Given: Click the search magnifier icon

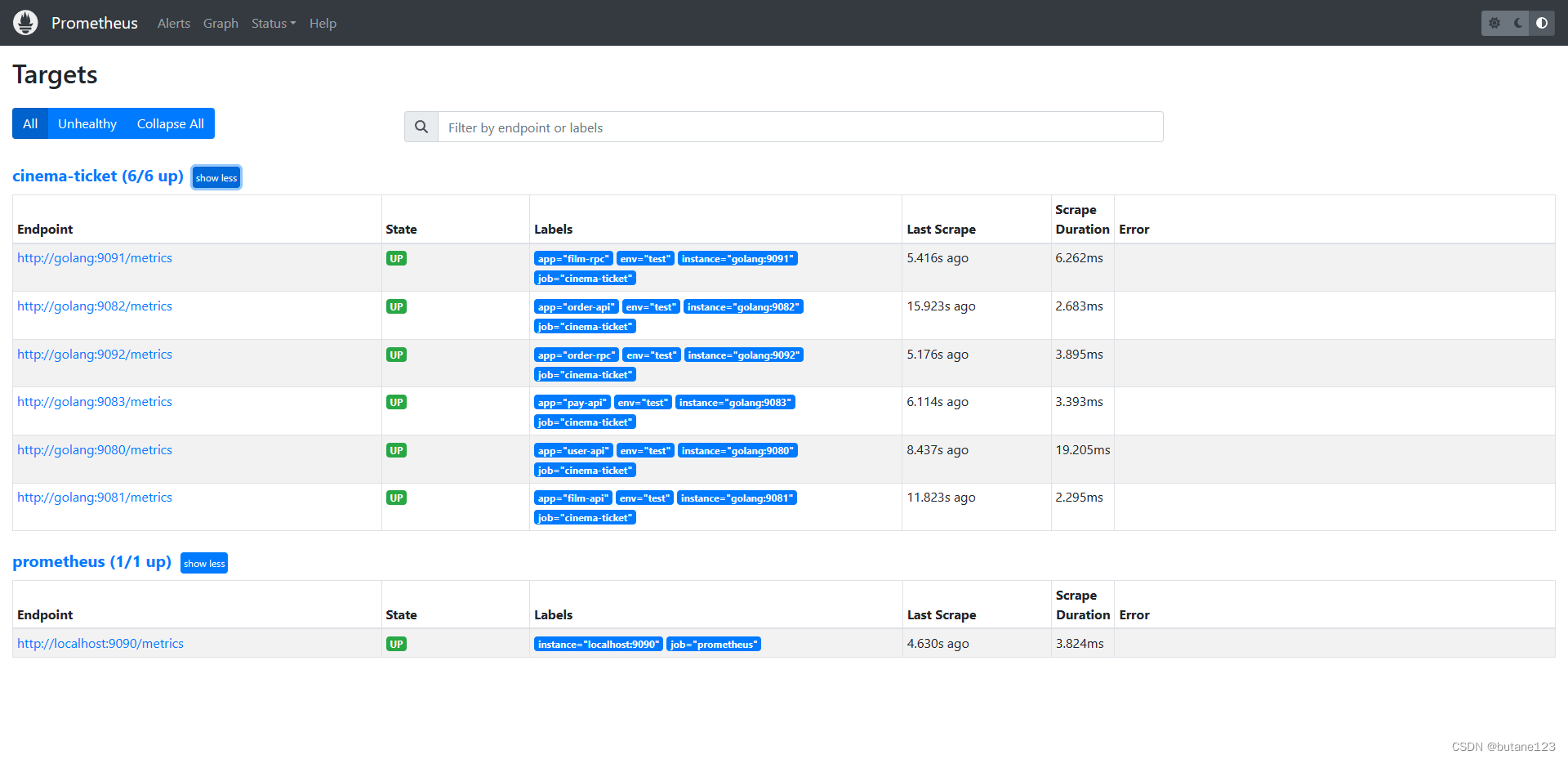Looking at the screenshot, I should coord(421,127).
